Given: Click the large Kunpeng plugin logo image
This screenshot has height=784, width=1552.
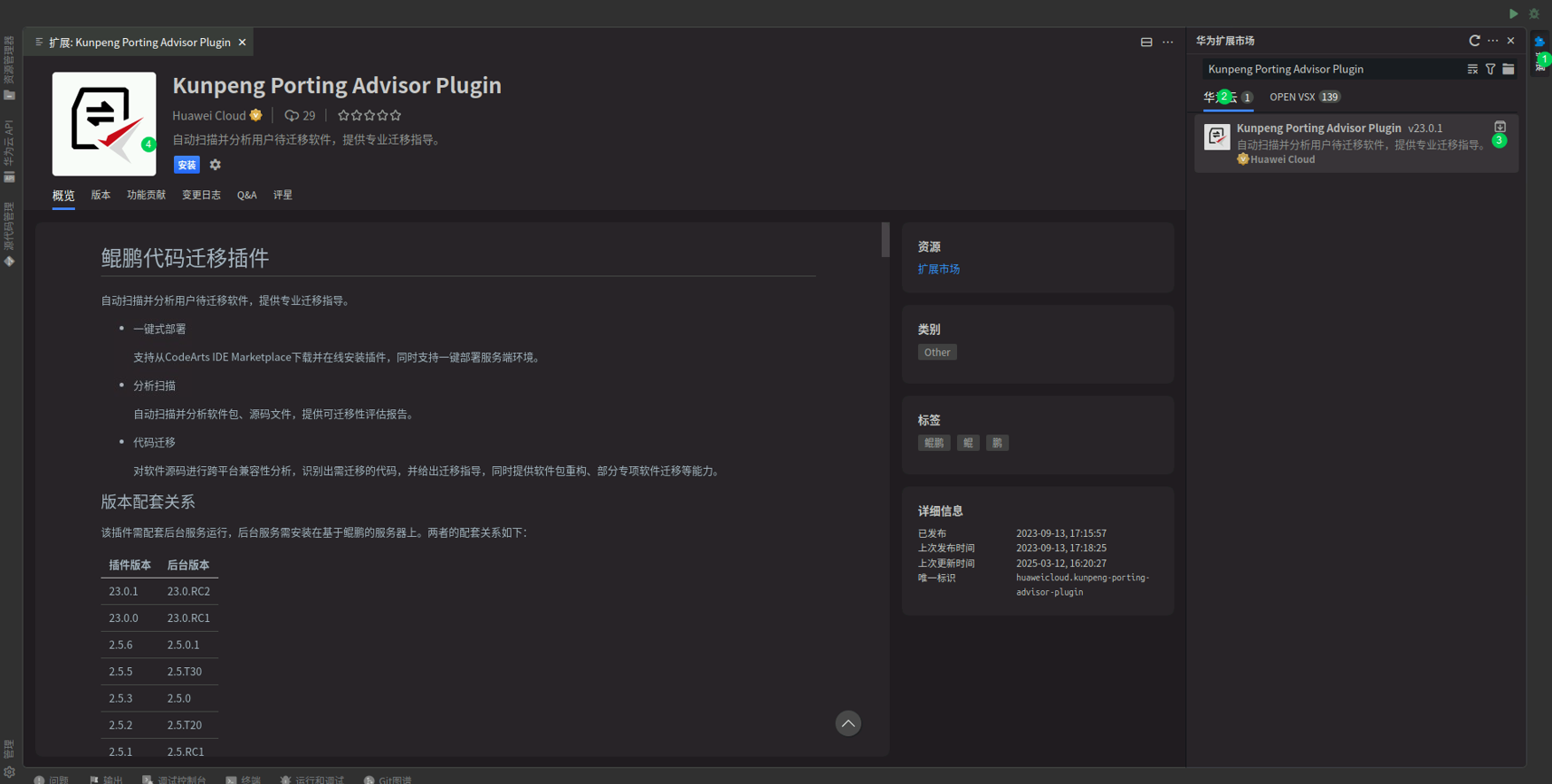Looking at the screenshot, I should coord(104,124).
